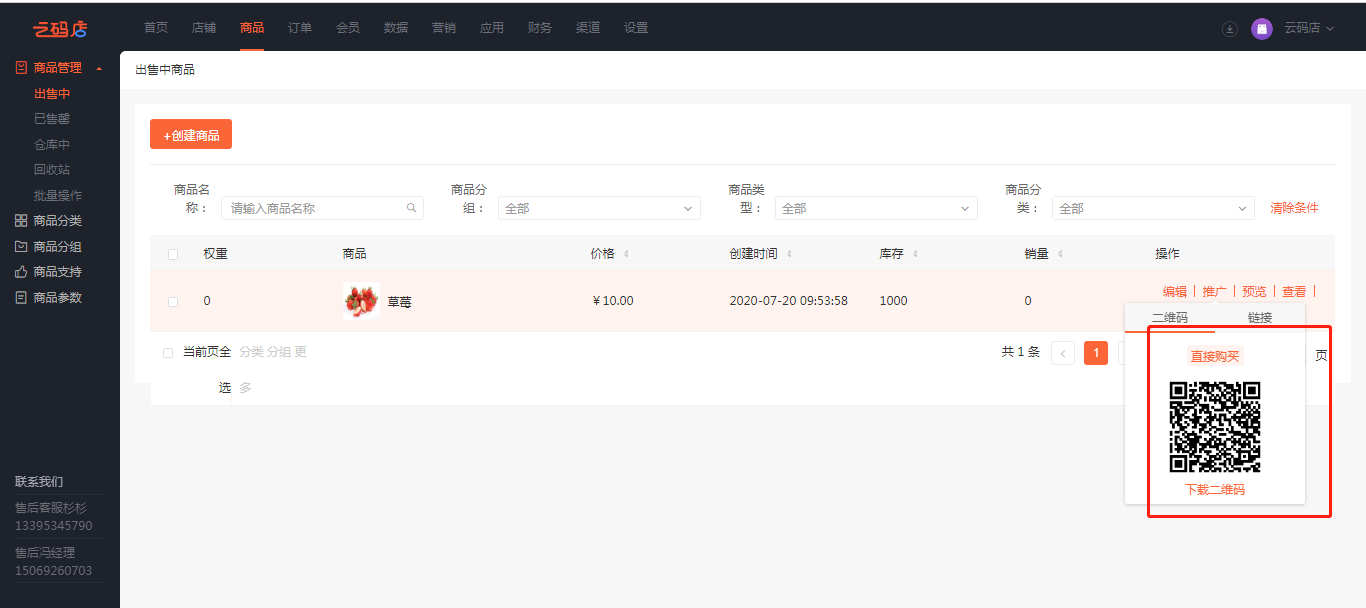1366x608 pixels.
Task: Click the 商品管理 sidebar icon
Action: 21,68
